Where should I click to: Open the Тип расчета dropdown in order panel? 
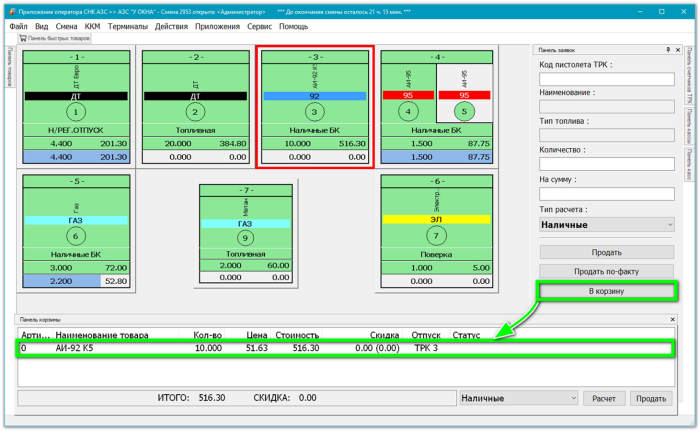(606, 225)
